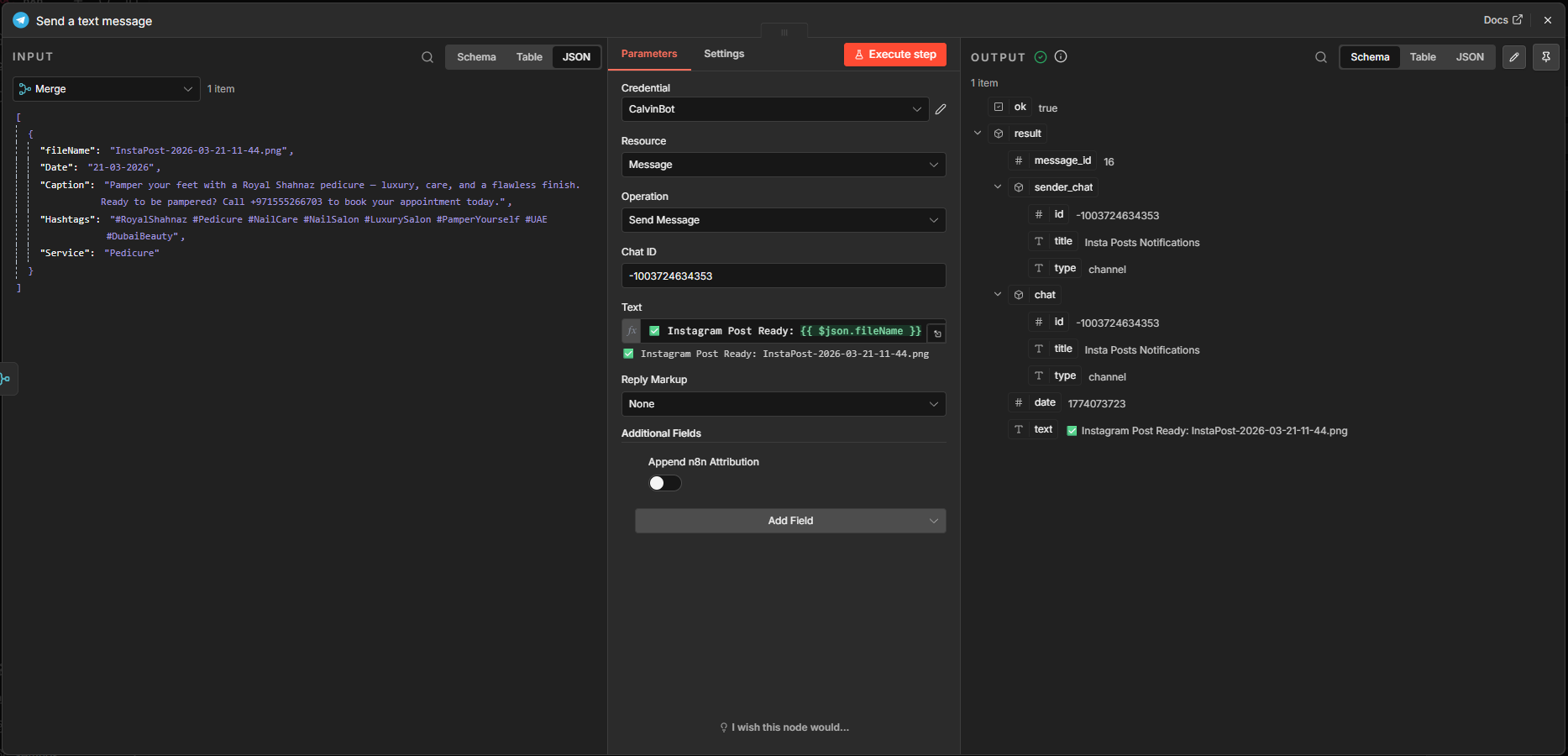Click the edit output pencil icon
This screenshot has height=756, width=1568.
click(1514, 57)
